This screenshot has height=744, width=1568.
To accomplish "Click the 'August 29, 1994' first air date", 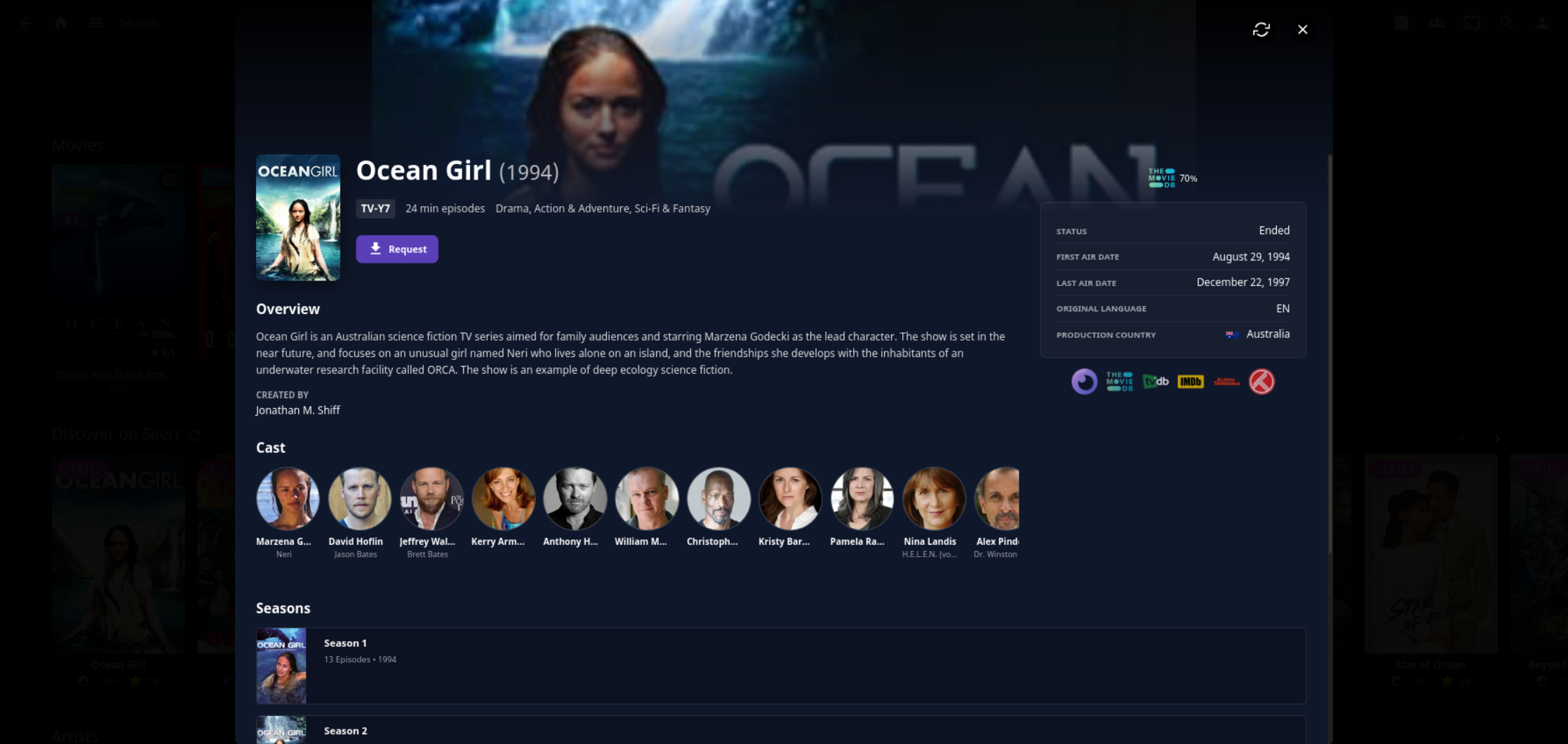I will [x=1251, y=257].
